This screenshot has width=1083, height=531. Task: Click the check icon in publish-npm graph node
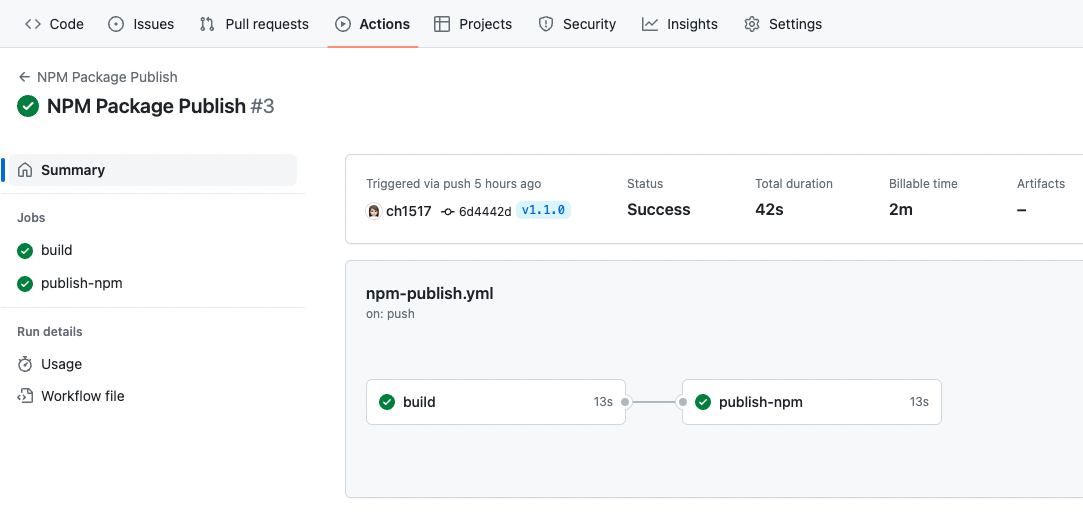[x=703, y=402]
